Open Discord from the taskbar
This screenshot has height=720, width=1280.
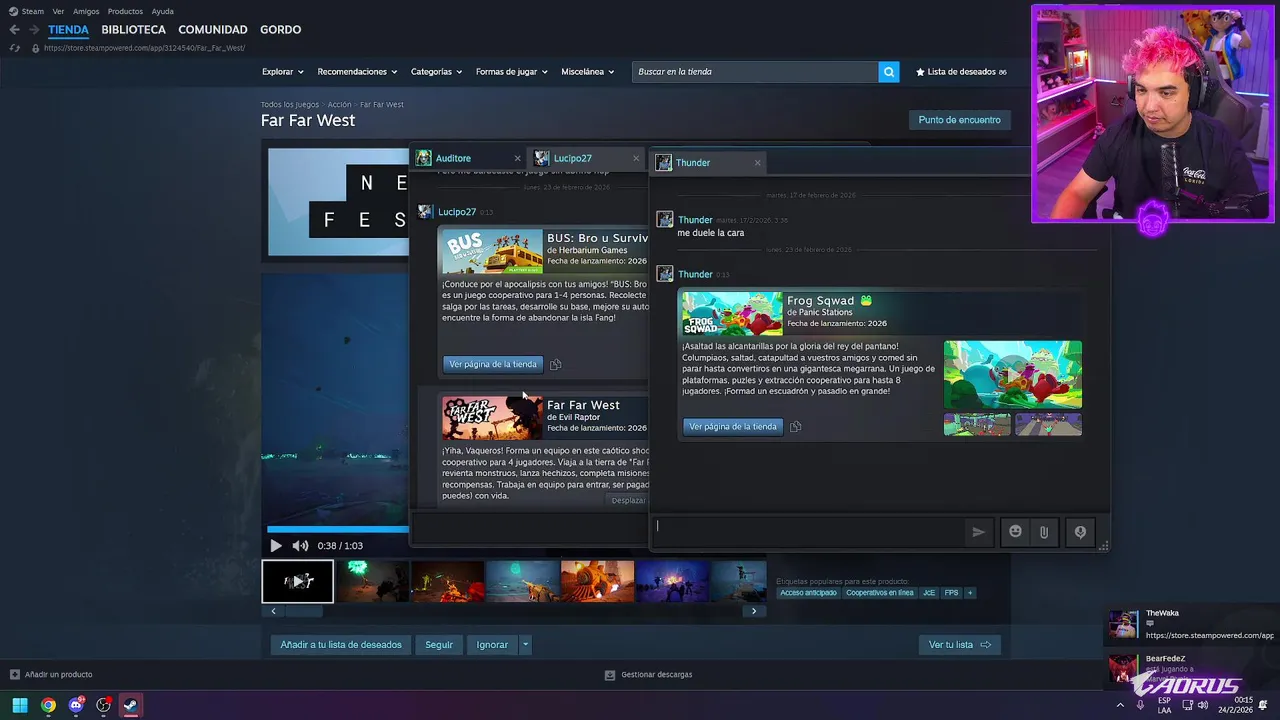point(76,705)
